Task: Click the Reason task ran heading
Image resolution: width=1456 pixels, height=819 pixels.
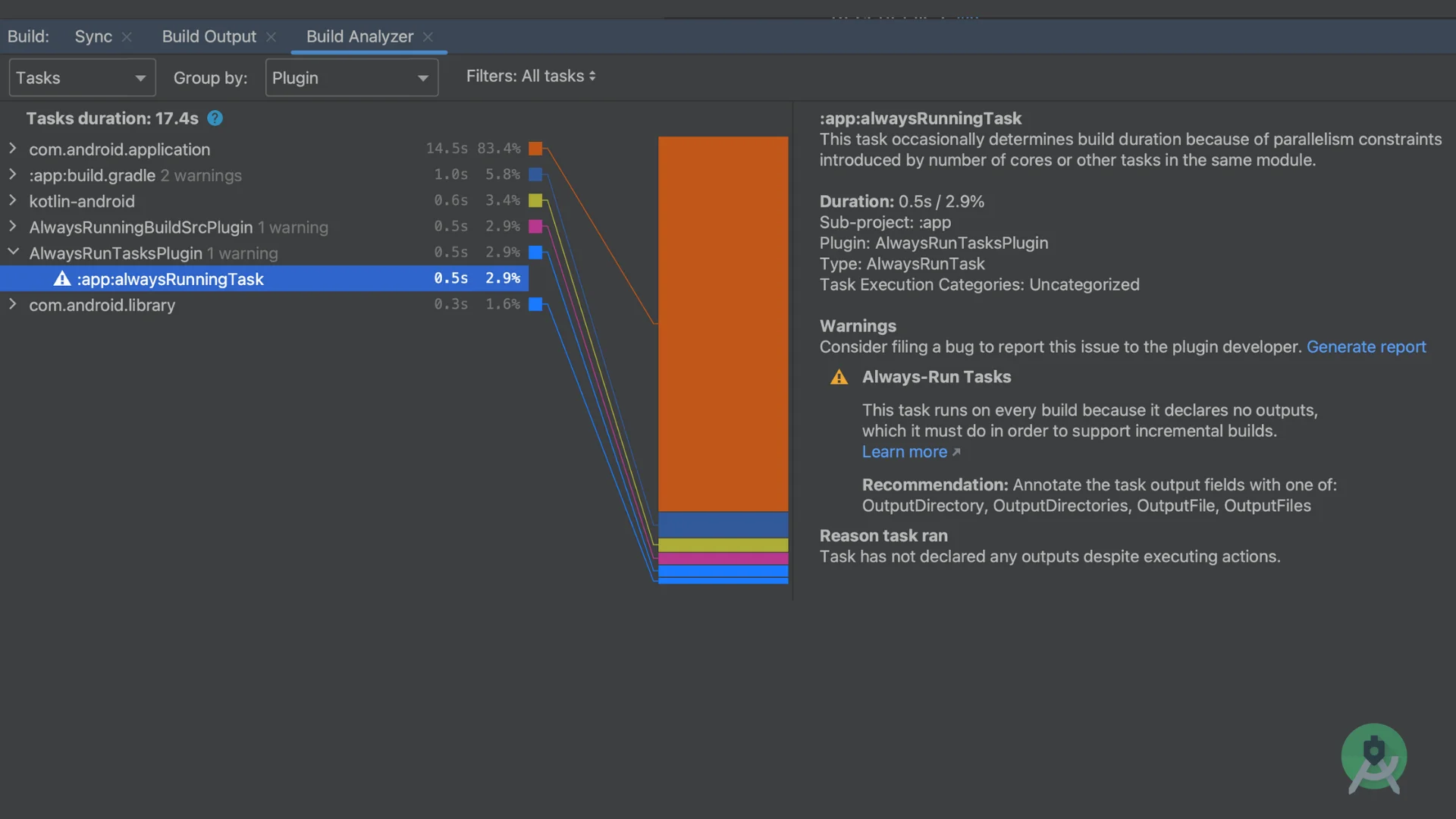Action: click(x=883, y=536)
